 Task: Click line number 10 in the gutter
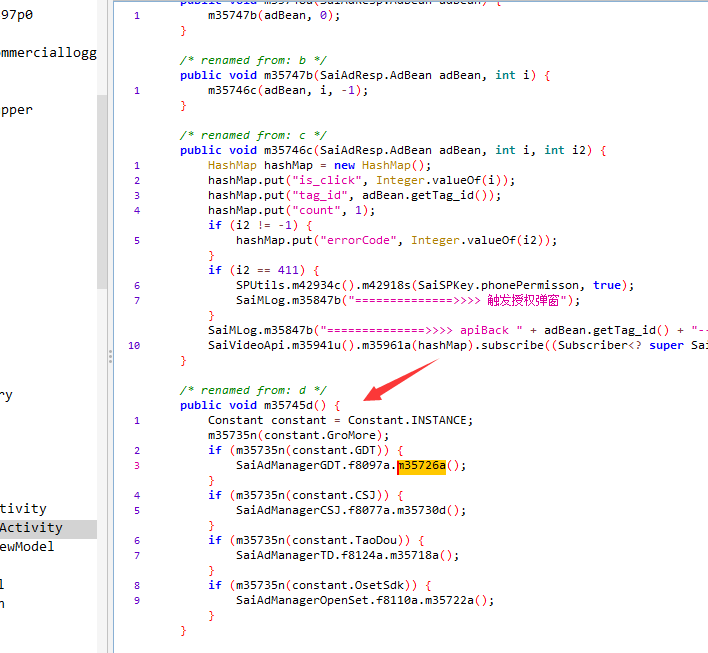[x=135, y=345]
